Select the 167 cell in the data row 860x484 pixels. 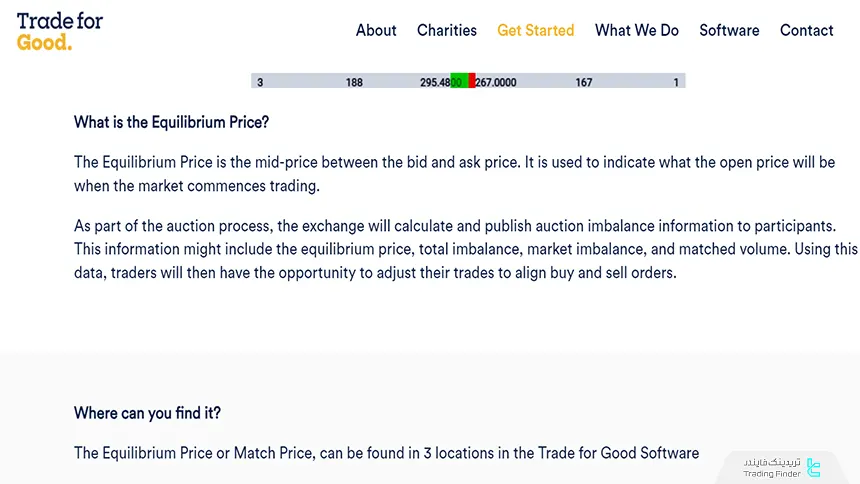[x=584, y=82]
